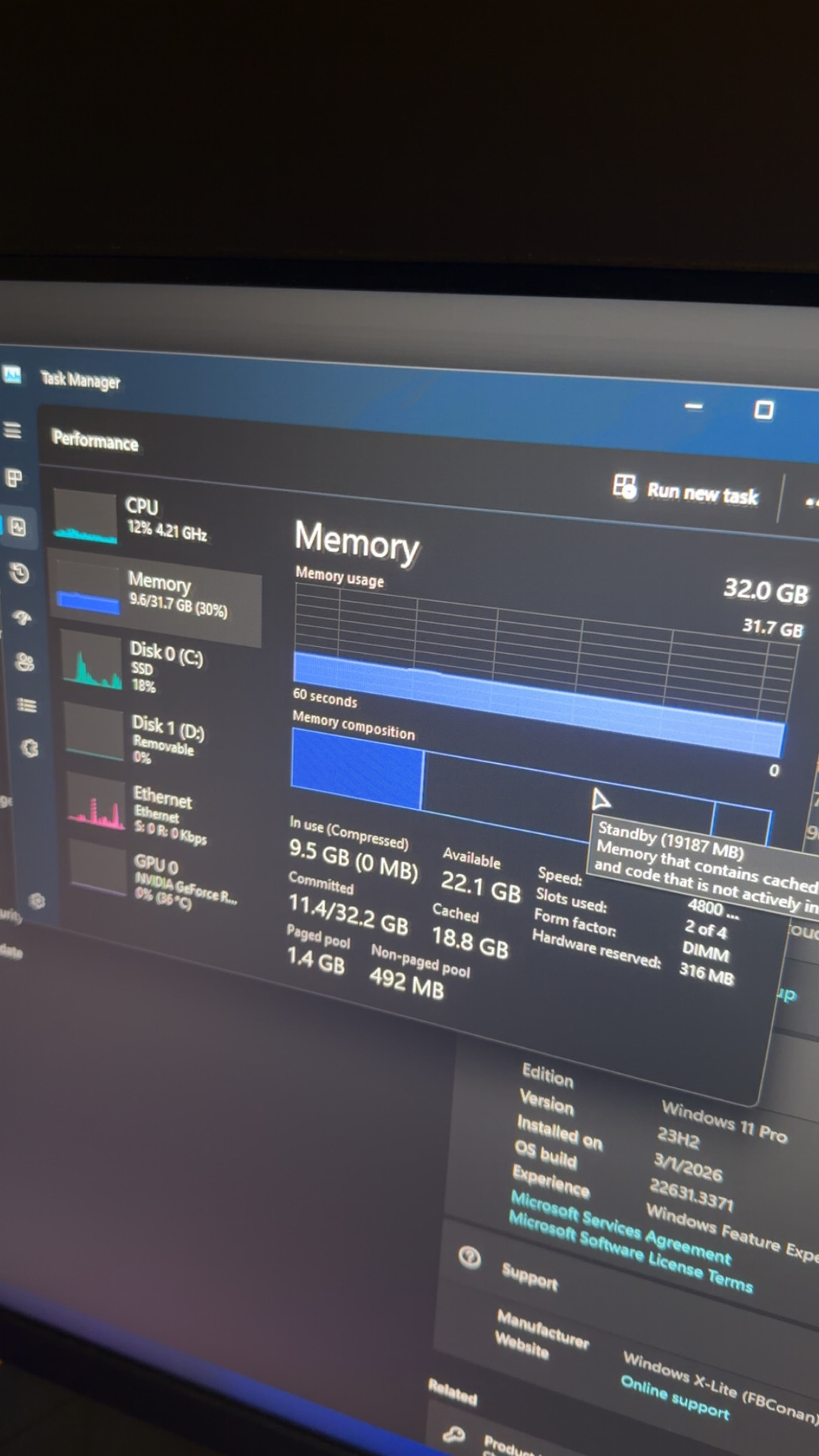Click Installed on date 3/1/2026

coord(687,1166)
